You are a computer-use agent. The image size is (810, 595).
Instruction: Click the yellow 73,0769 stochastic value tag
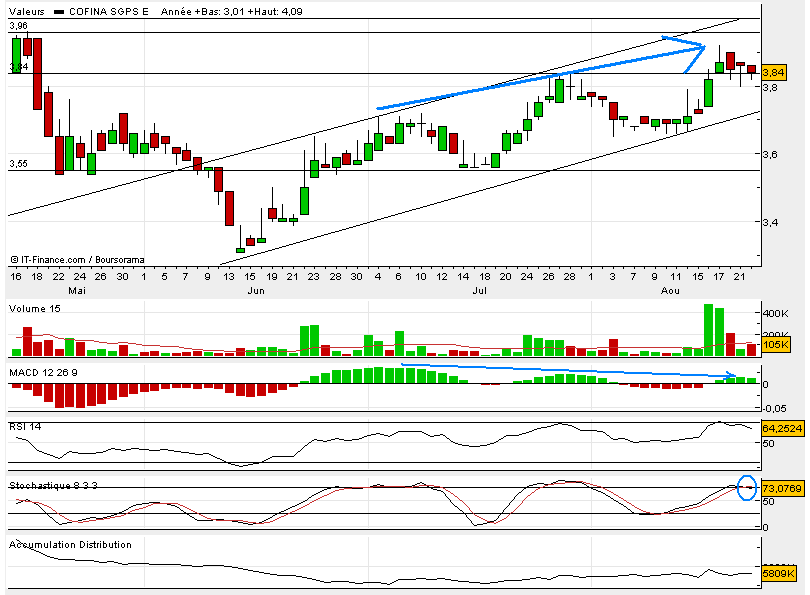[782, 488]
